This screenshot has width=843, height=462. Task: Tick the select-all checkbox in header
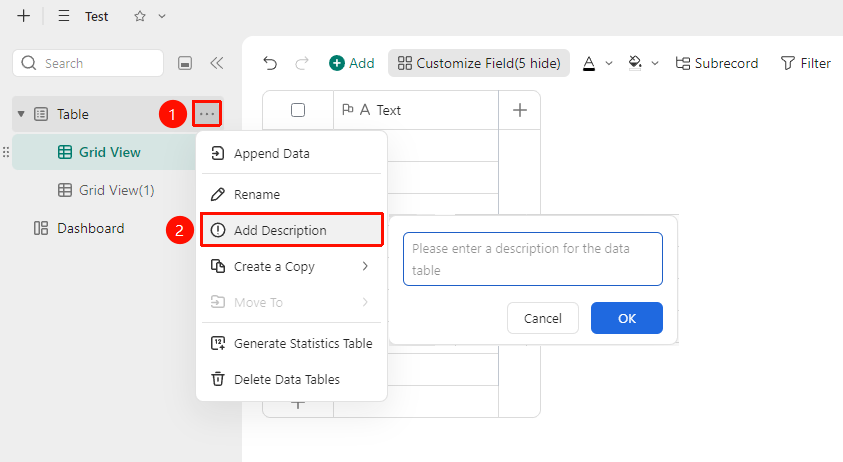pyautogui.click(x=298, y=110)
